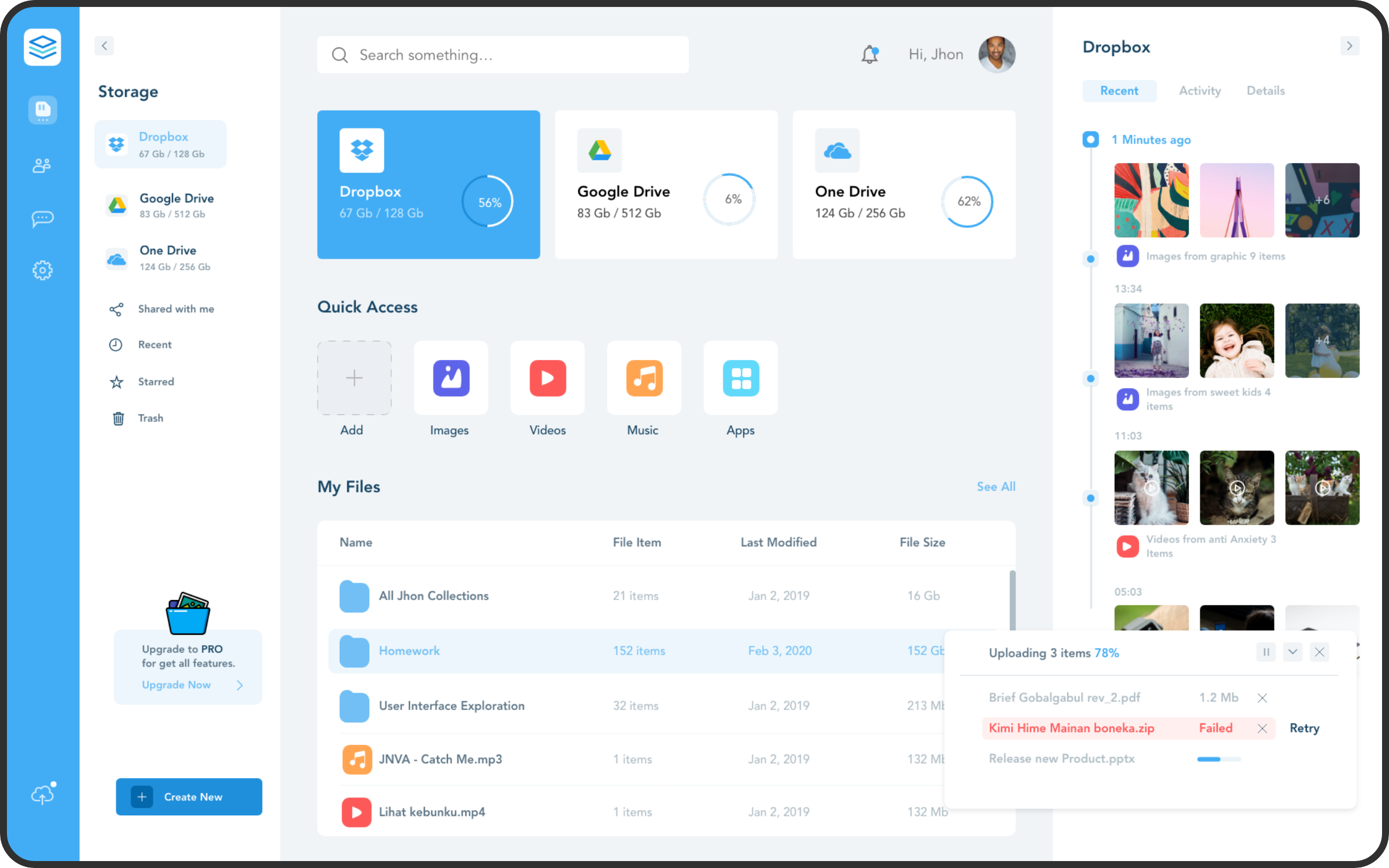Image resolution: width=1389 pixels, height=868 pixels.
Task: Click Retry on failed upload
Action: point(1304,729)
